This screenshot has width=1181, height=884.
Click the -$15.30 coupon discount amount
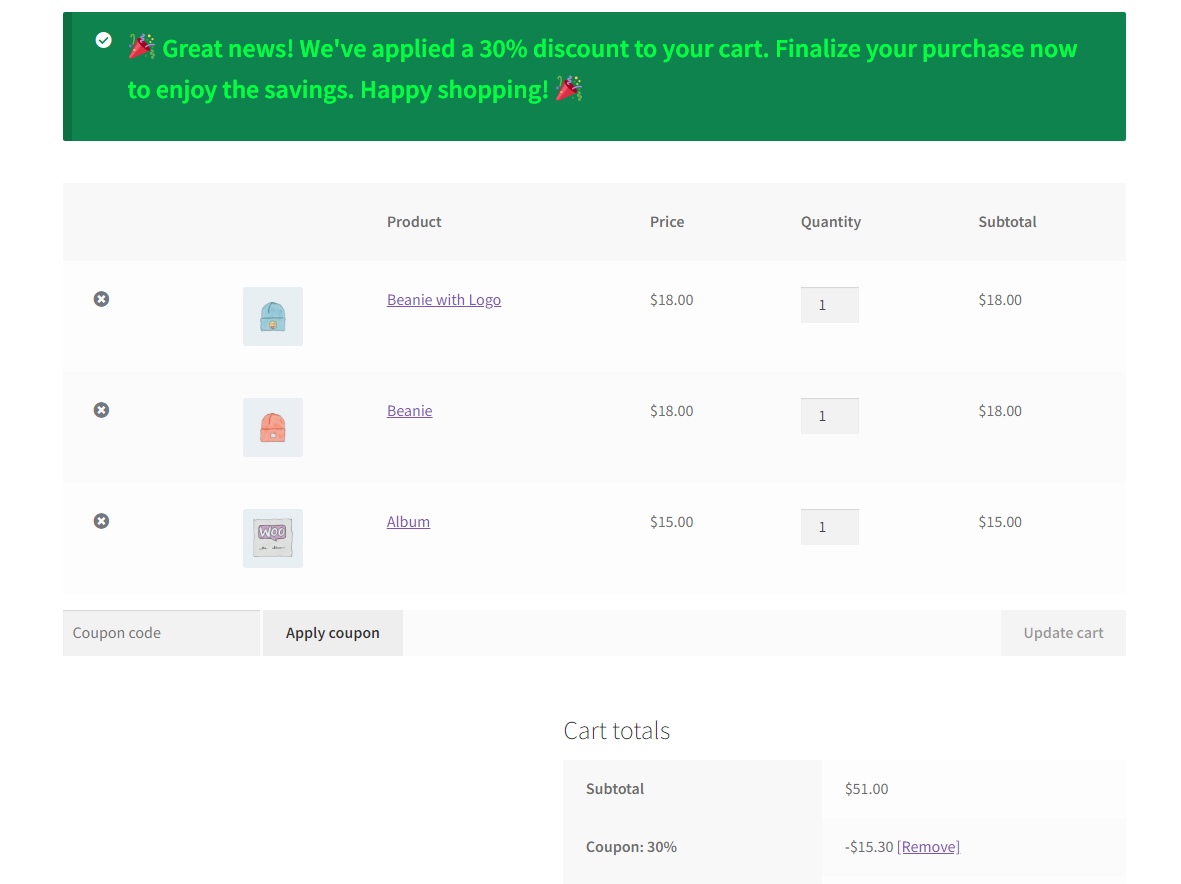point(869,847)
